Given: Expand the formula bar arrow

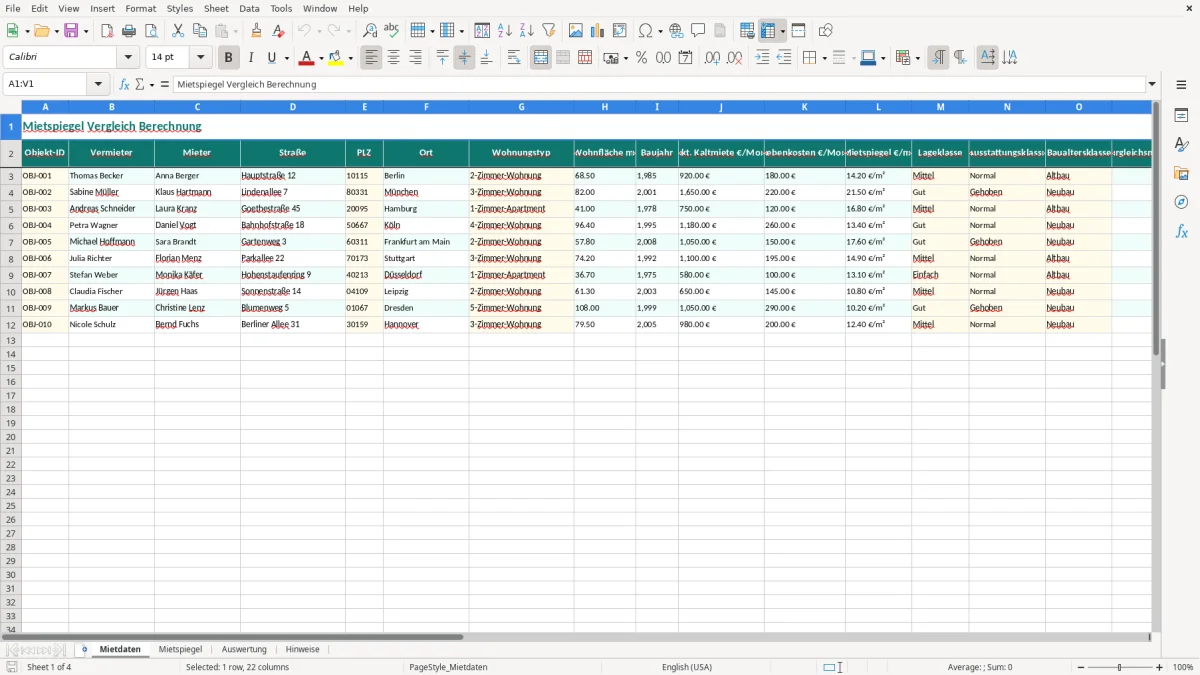Looking at the screenshot, I should [x=1152, y=85].
